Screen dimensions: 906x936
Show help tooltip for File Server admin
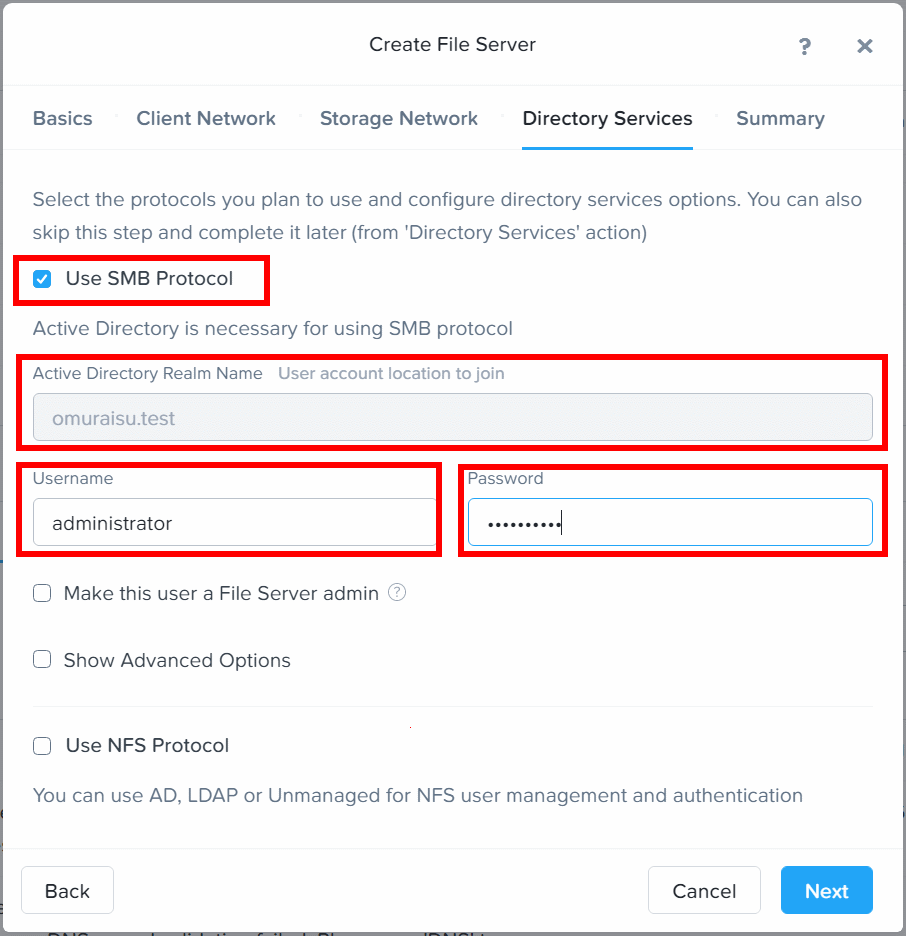[x=397, y=592]
